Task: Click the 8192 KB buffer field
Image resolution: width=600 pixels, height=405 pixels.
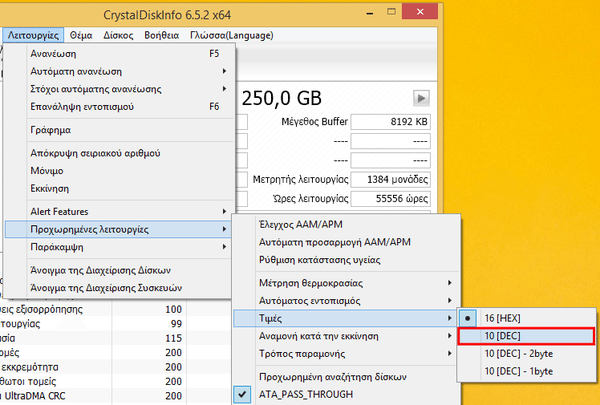Action: [391, 122]
